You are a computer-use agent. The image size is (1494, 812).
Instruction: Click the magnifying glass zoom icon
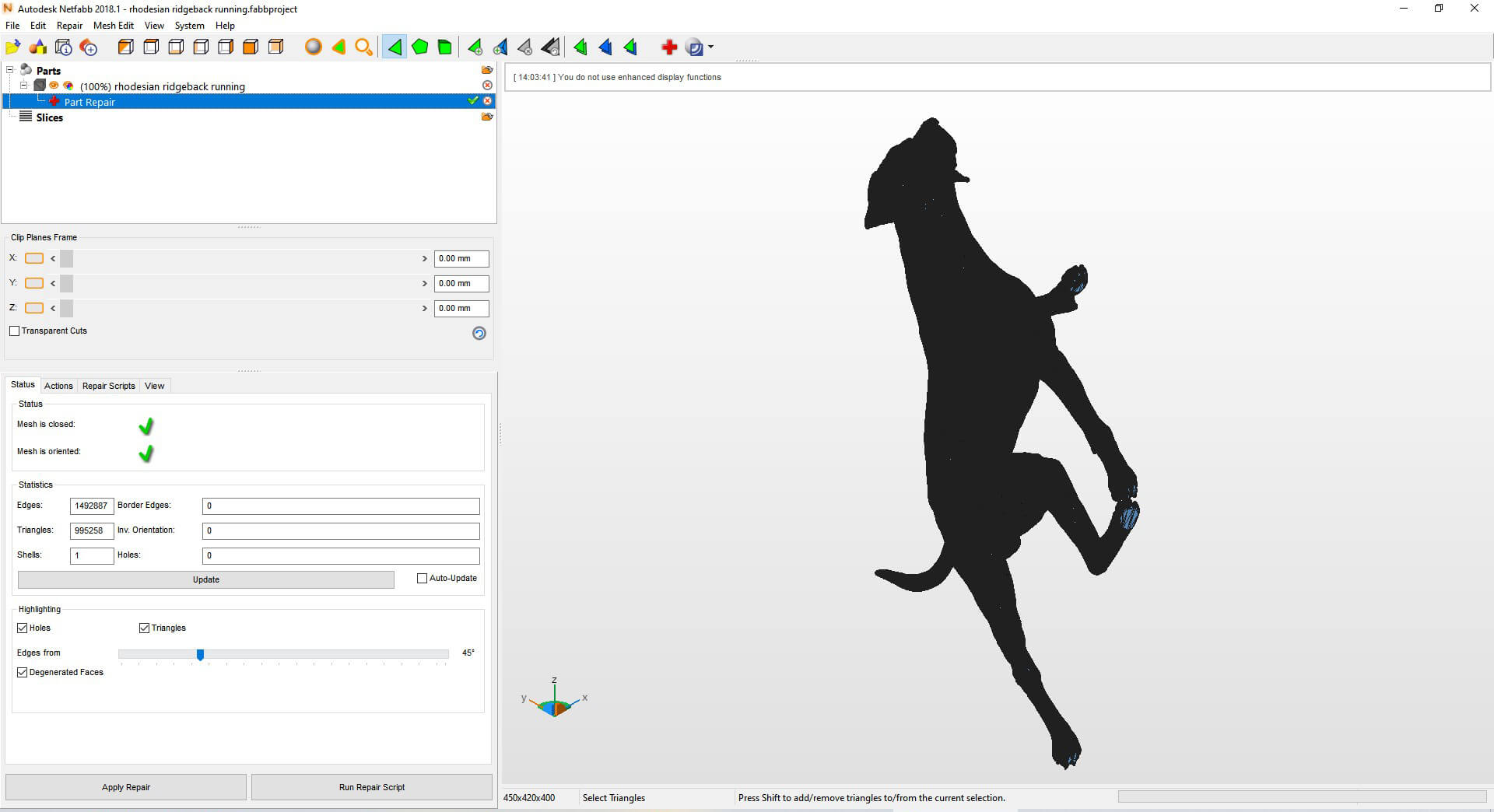[x=363, y=47]
